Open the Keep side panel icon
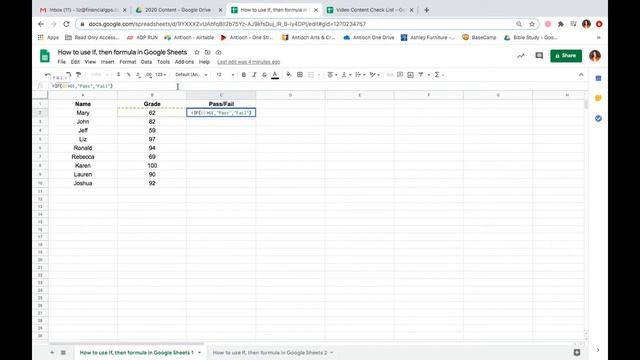The height and width of the screenshot is (360, 640). [x=598, y=98]
